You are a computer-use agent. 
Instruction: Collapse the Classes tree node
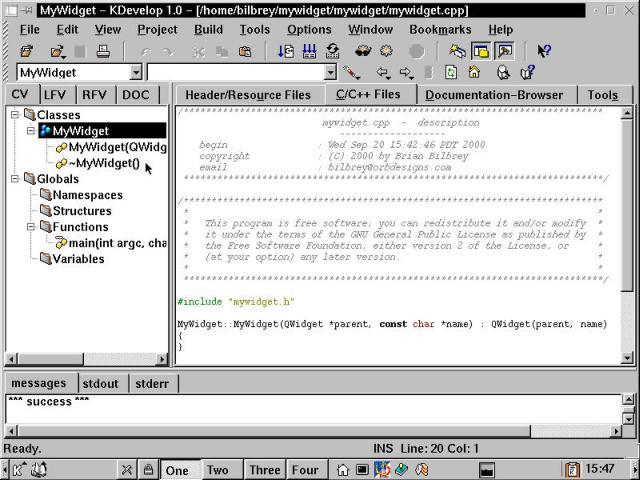coord(16,115)
